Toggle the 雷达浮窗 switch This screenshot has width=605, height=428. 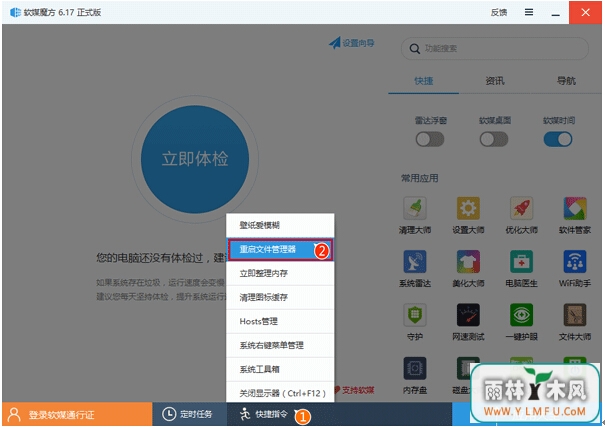pos(430,139)
